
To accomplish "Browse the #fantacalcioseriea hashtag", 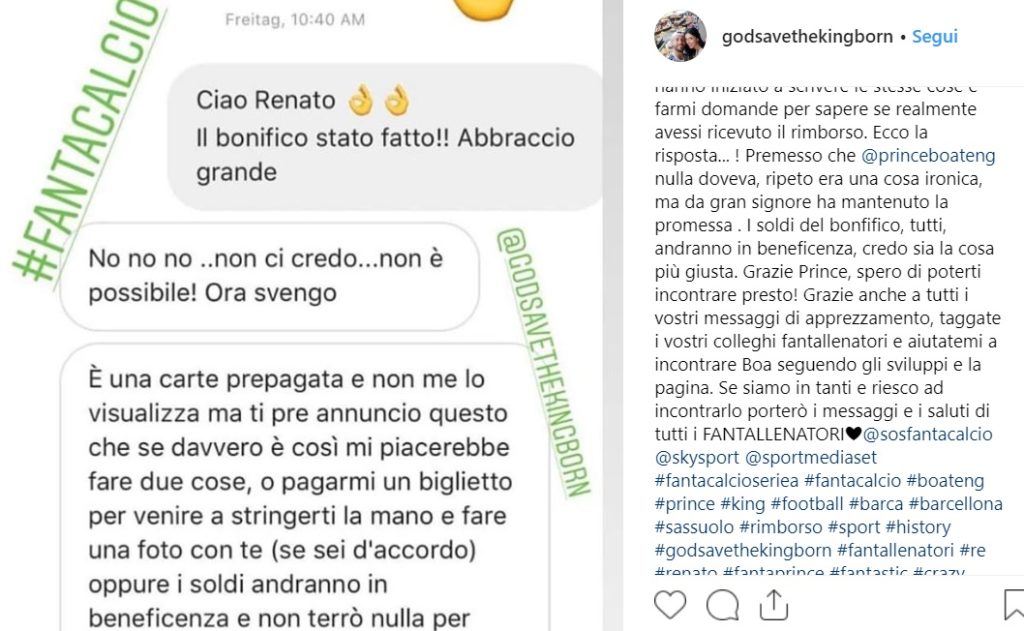I will 726,481.
